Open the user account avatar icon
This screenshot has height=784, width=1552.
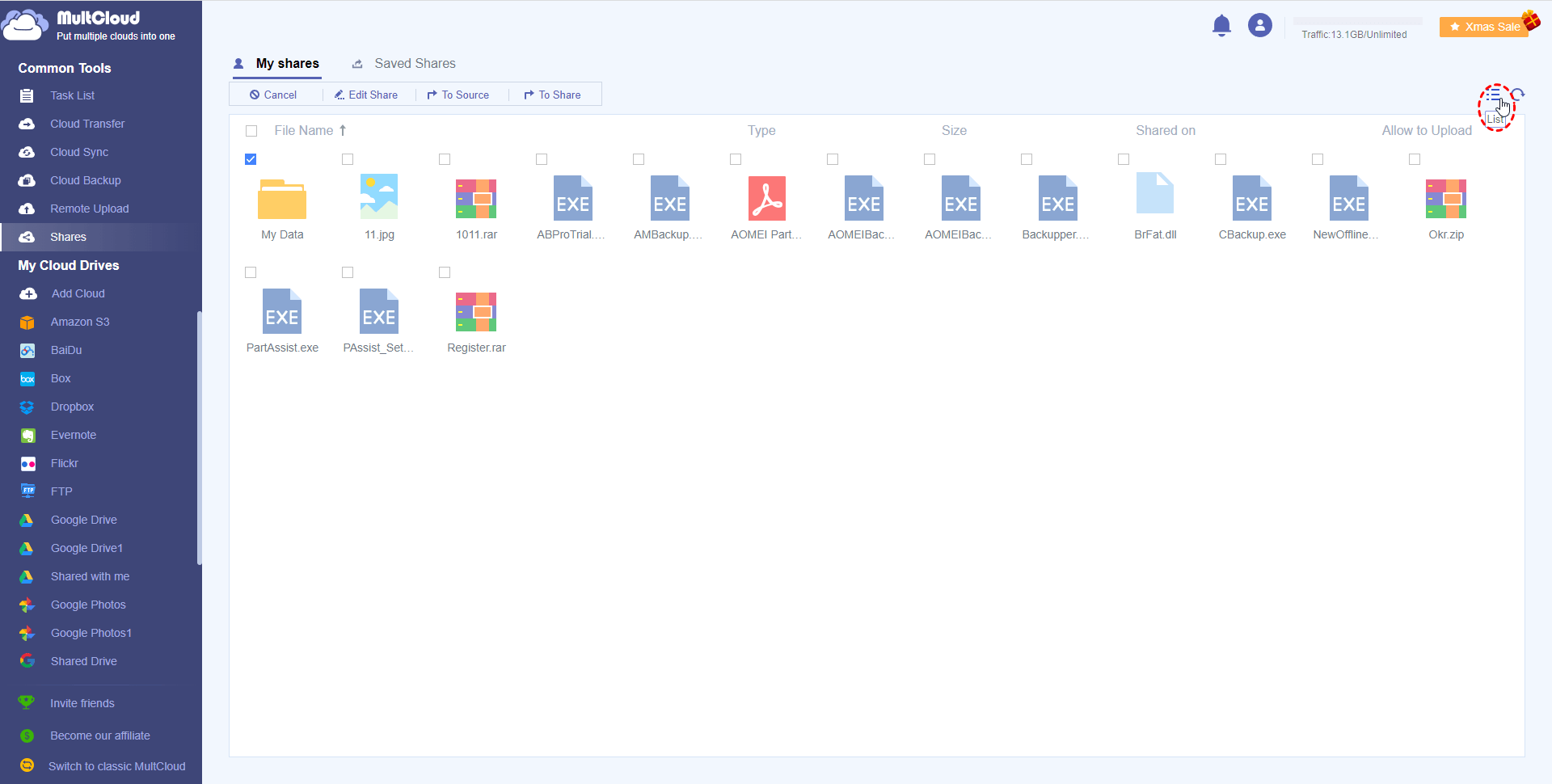(x=1259, y=26)
